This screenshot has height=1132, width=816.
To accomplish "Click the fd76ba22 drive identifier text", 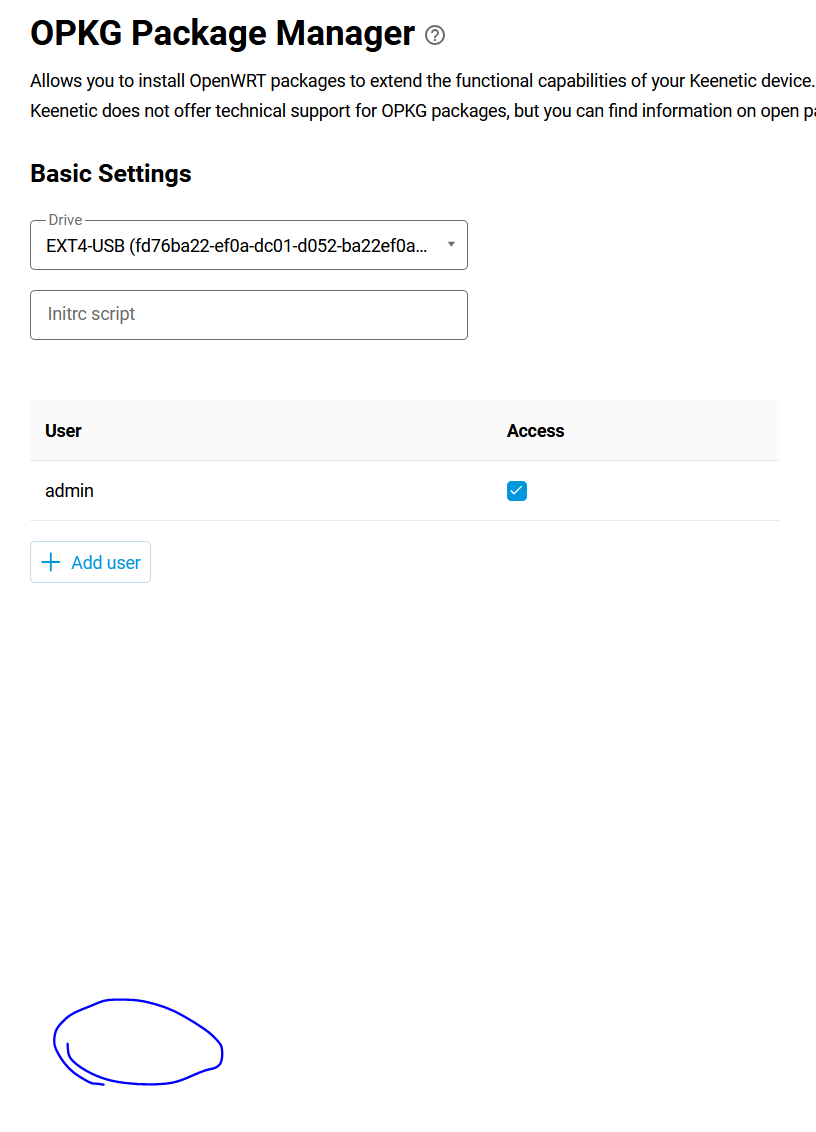I will pyautogui.click(x=278, y=246).
